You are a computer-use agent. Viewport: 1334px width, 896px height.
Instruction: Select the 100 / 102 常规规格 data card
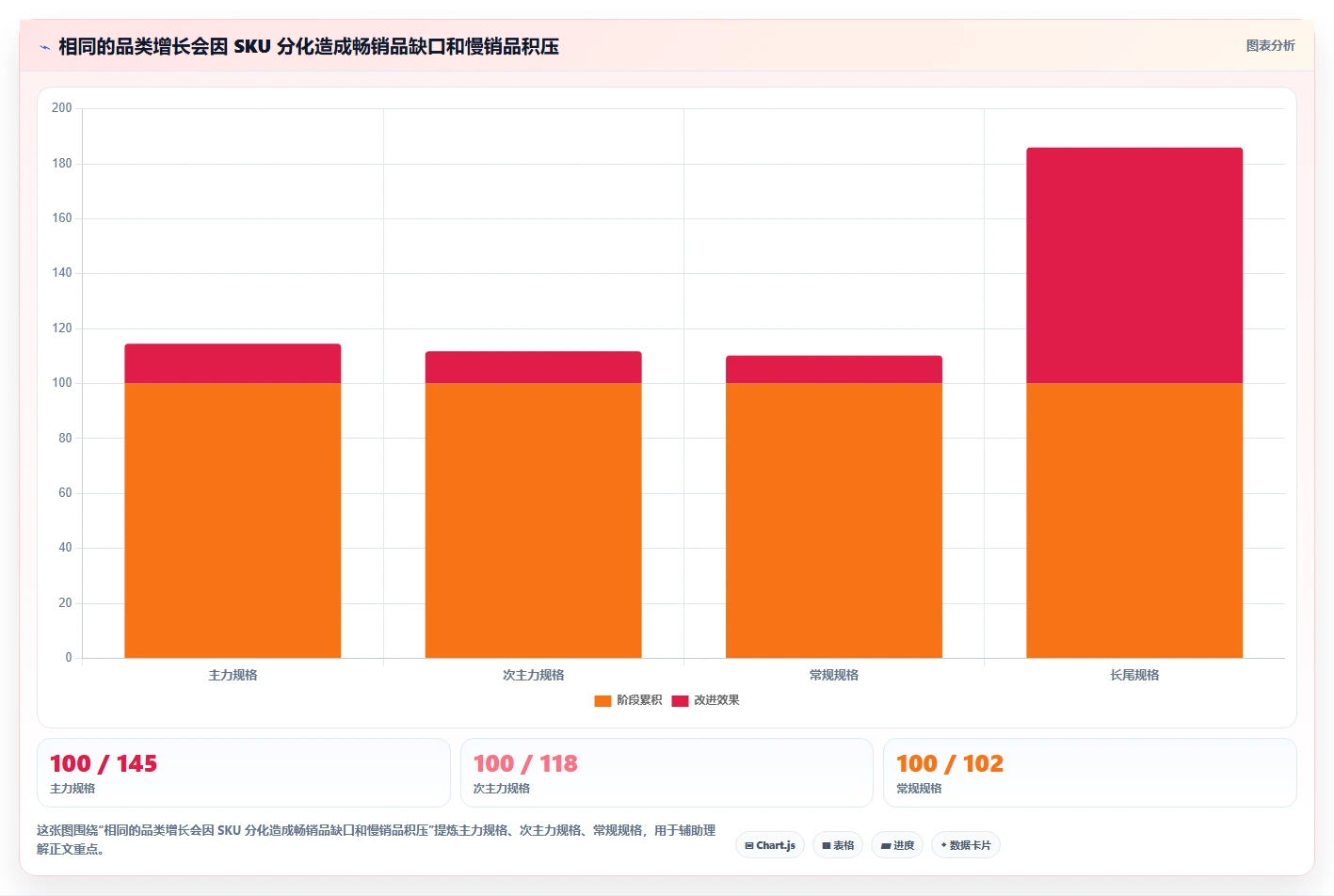[1090, 773]
